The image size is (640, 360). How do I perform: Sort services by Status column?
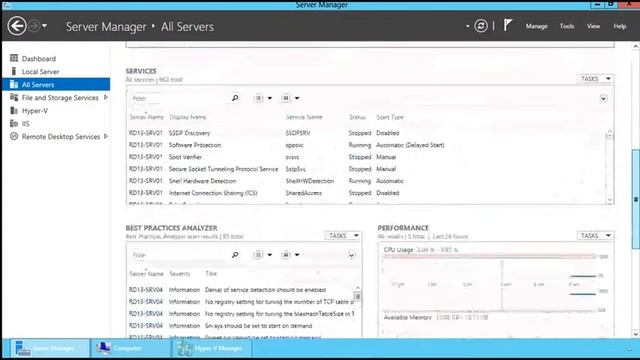[357, 117]
